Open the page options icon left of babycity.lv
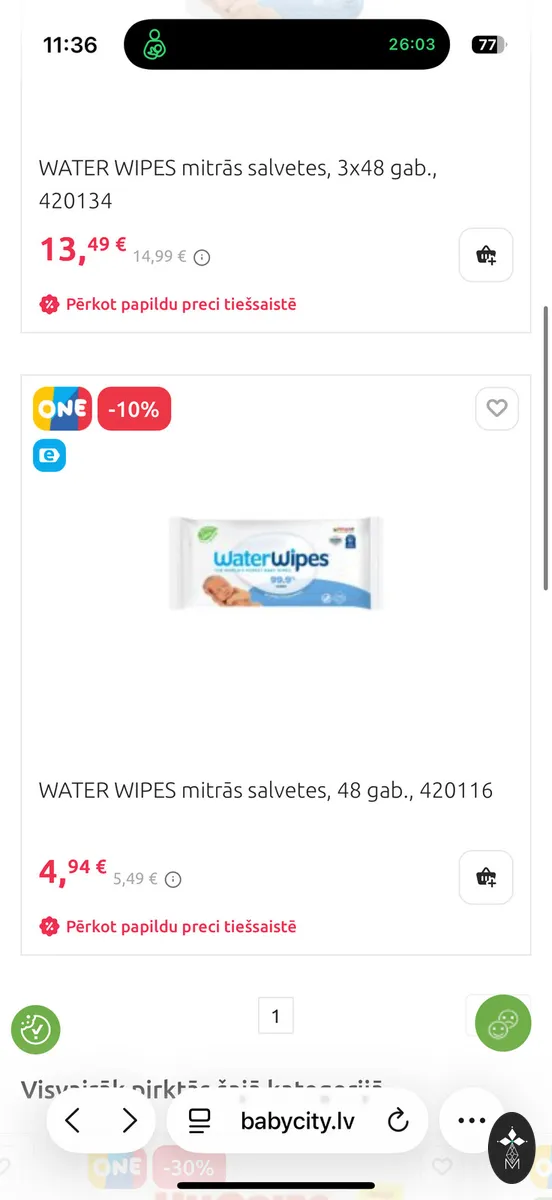This screenshot has width=552, height=1200. pyautogui.click(x=200, y=1120)
